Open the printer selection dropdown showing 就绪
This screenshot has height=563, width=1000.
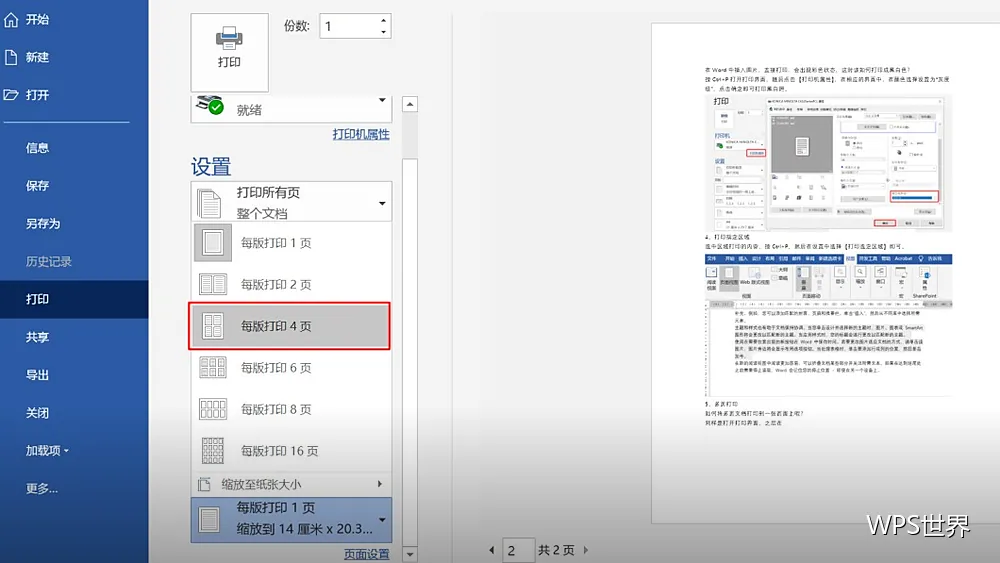click(291, 108)
